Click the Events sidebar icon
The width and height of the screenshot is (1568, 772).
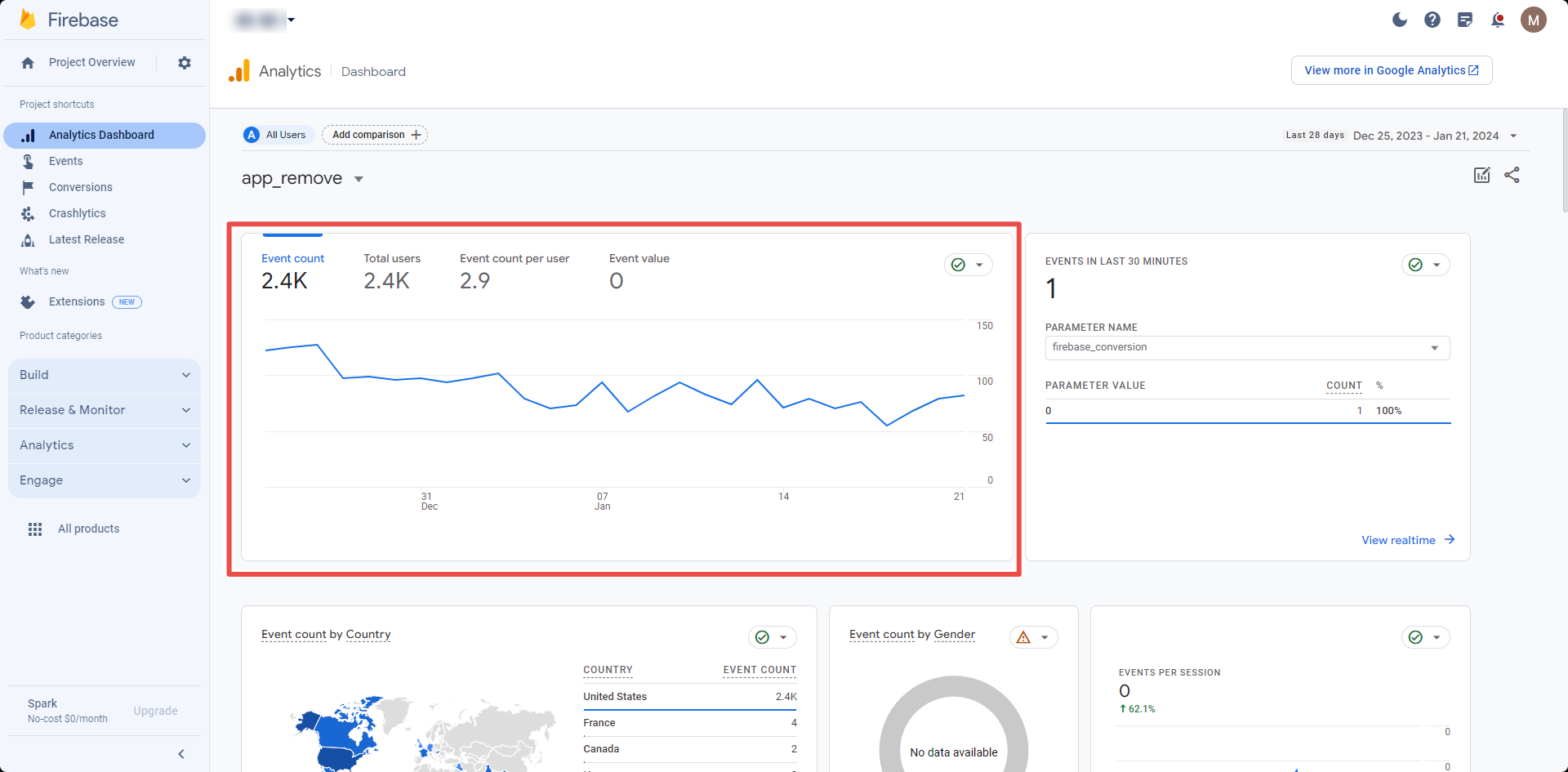tap(28, 162)
